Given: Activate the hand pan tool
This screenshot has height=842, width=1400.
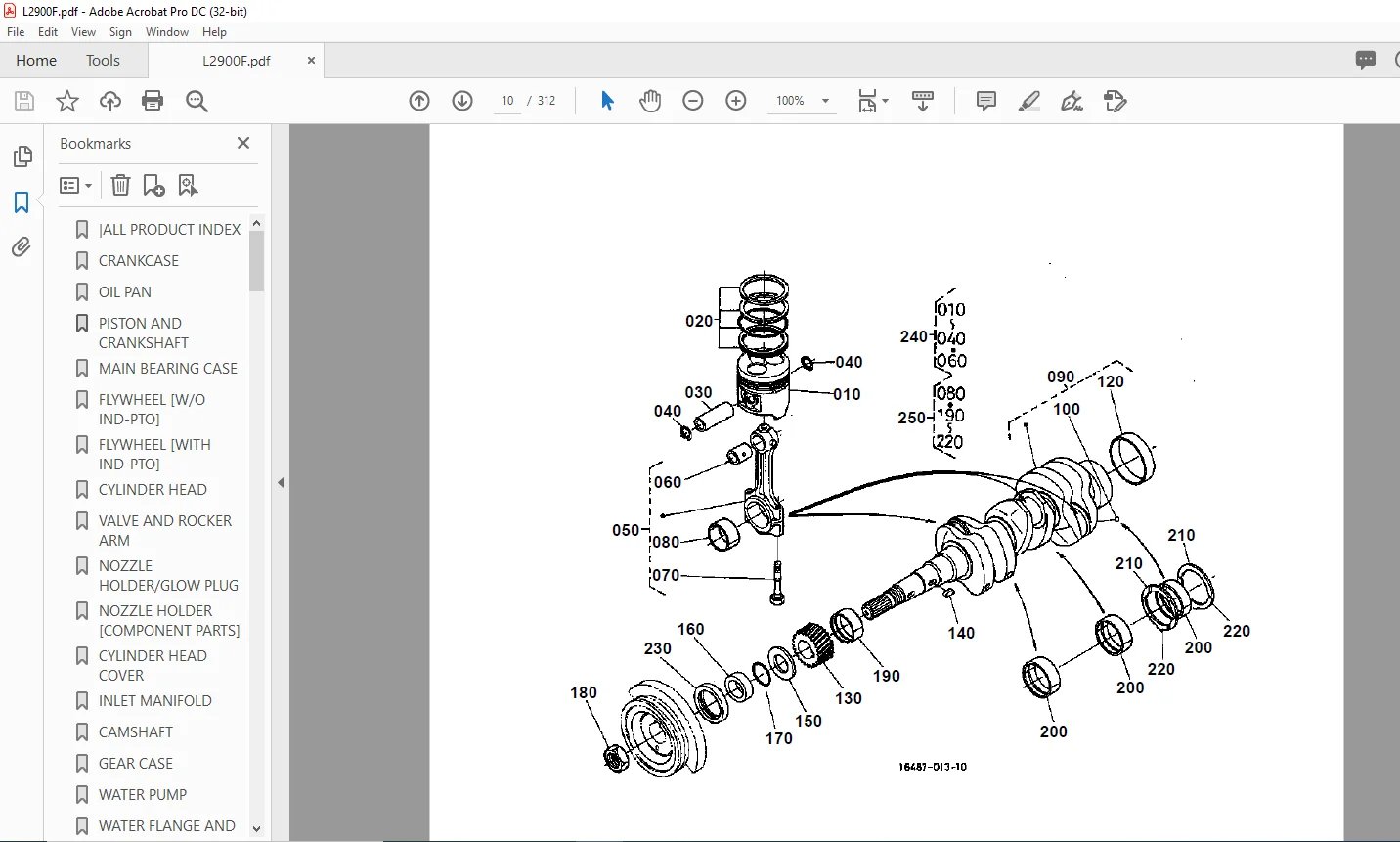Looking at the screenshot, I should point(650,101).
